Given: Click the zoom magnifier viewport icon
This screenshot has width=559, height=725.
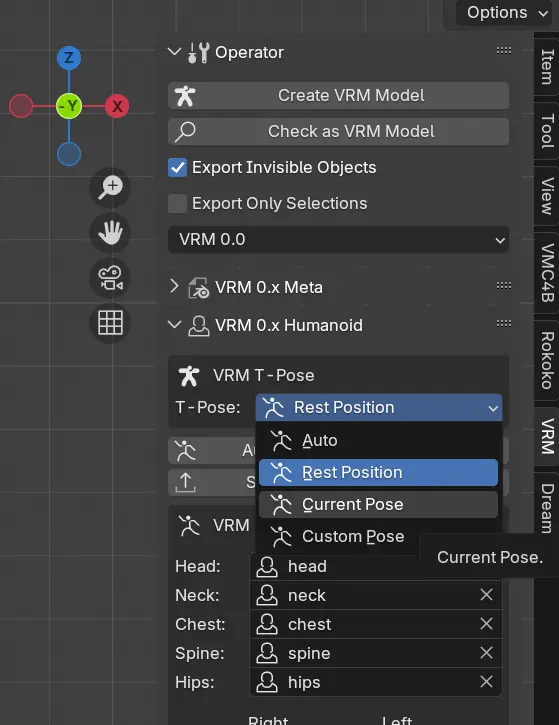Looking at the screenshot, I should 110,188.
